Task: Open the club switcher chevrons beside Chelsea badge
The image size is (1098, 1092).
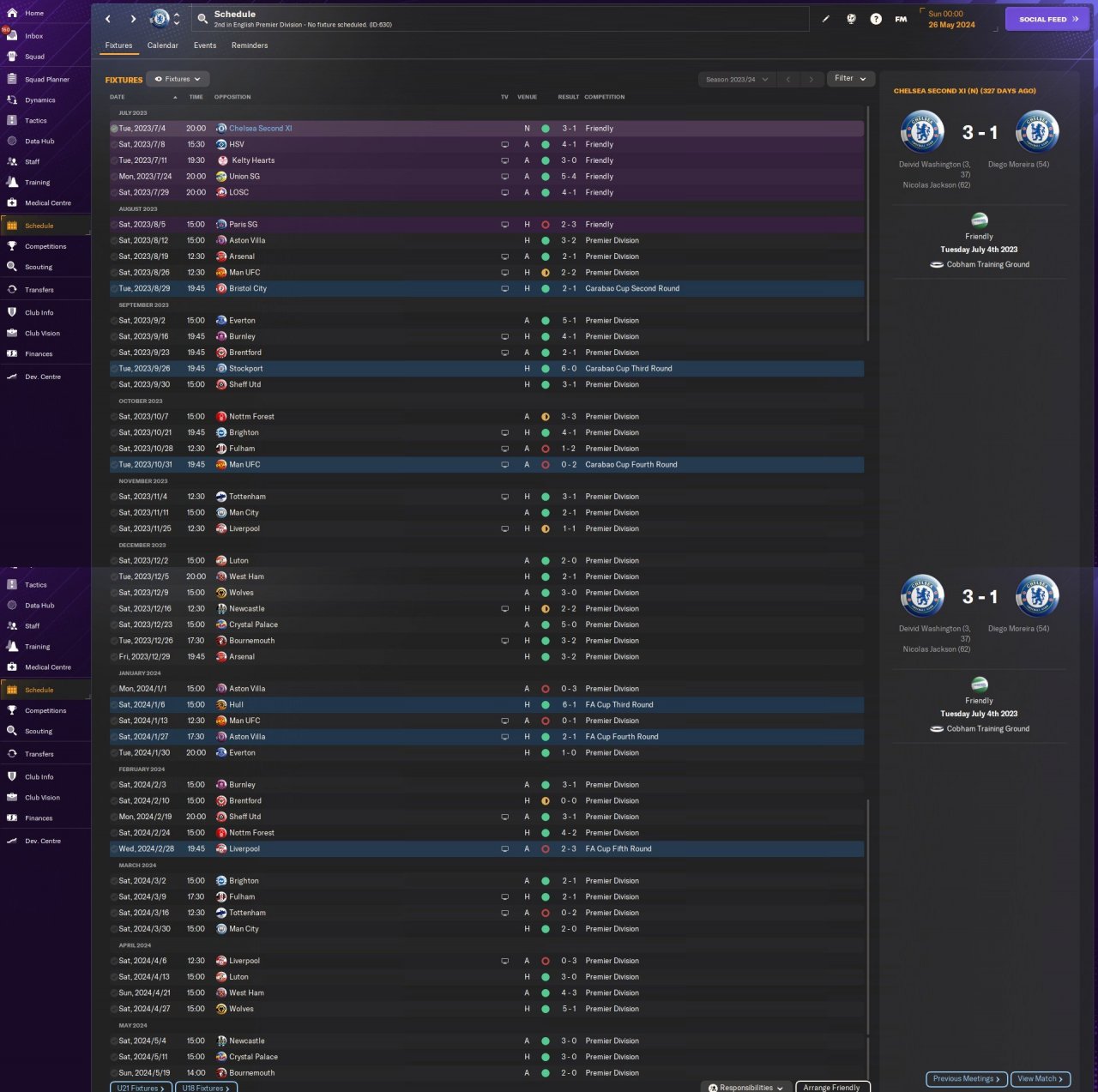Action: coord(177,18)
